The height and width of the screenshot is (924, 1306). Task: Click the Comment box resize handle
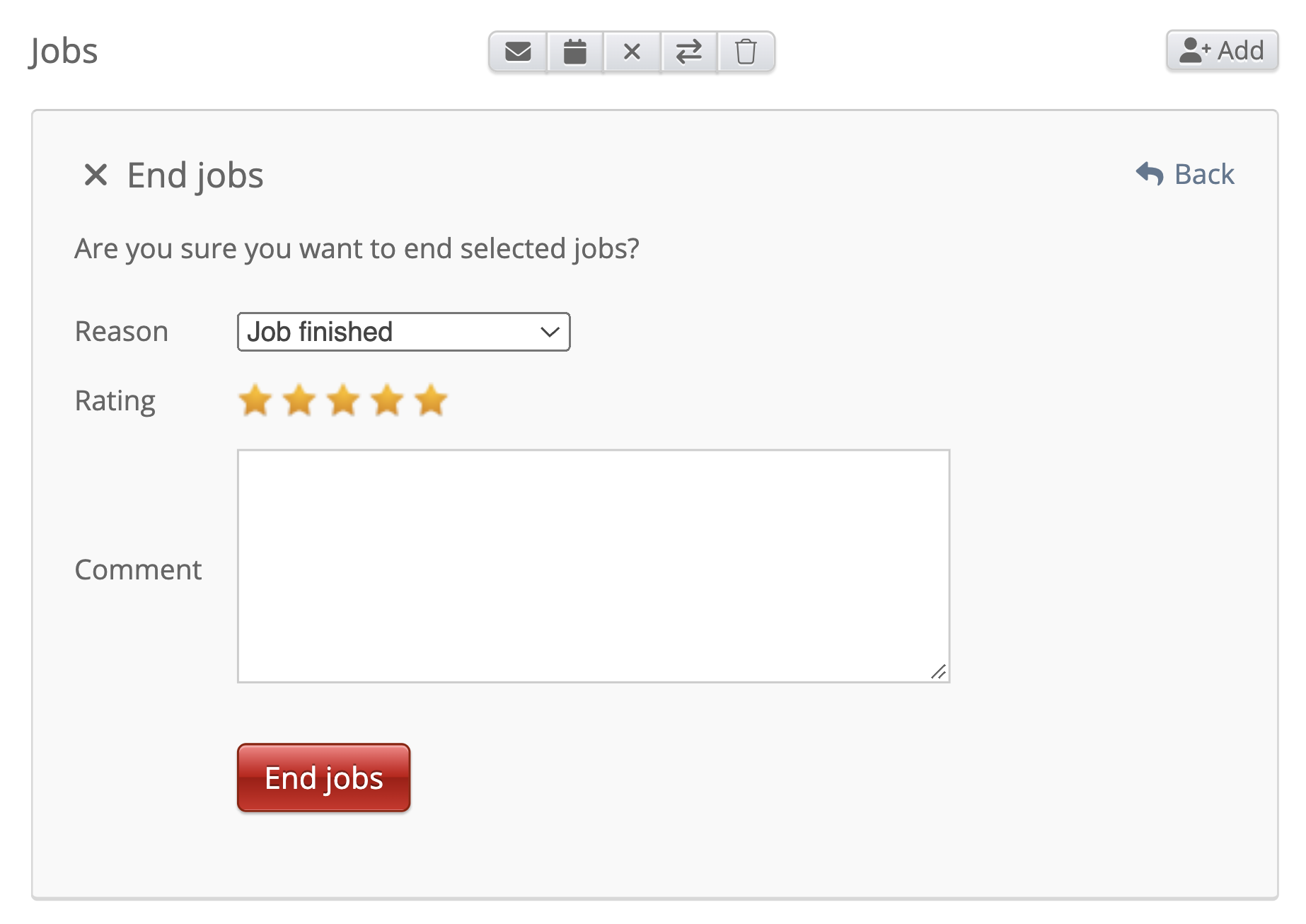pos(939,672)
